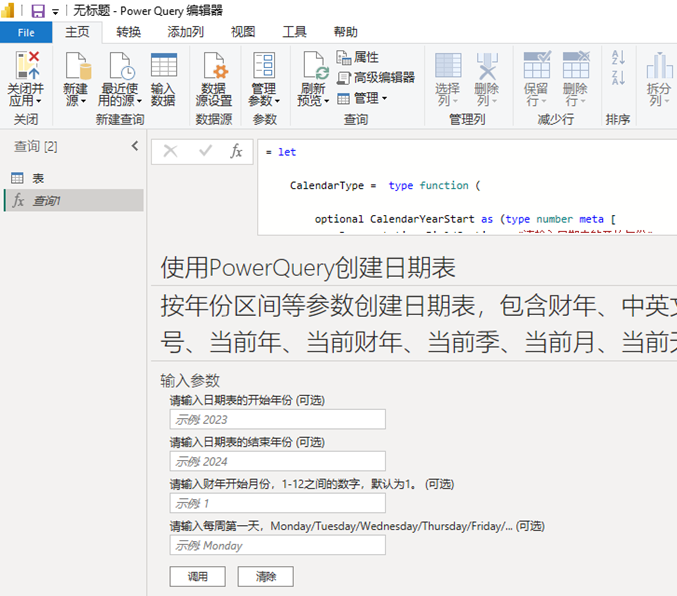Viewport: 677px width, 596px height.
Task: Switch to the 添加列 tab
Action: [186, 32]
